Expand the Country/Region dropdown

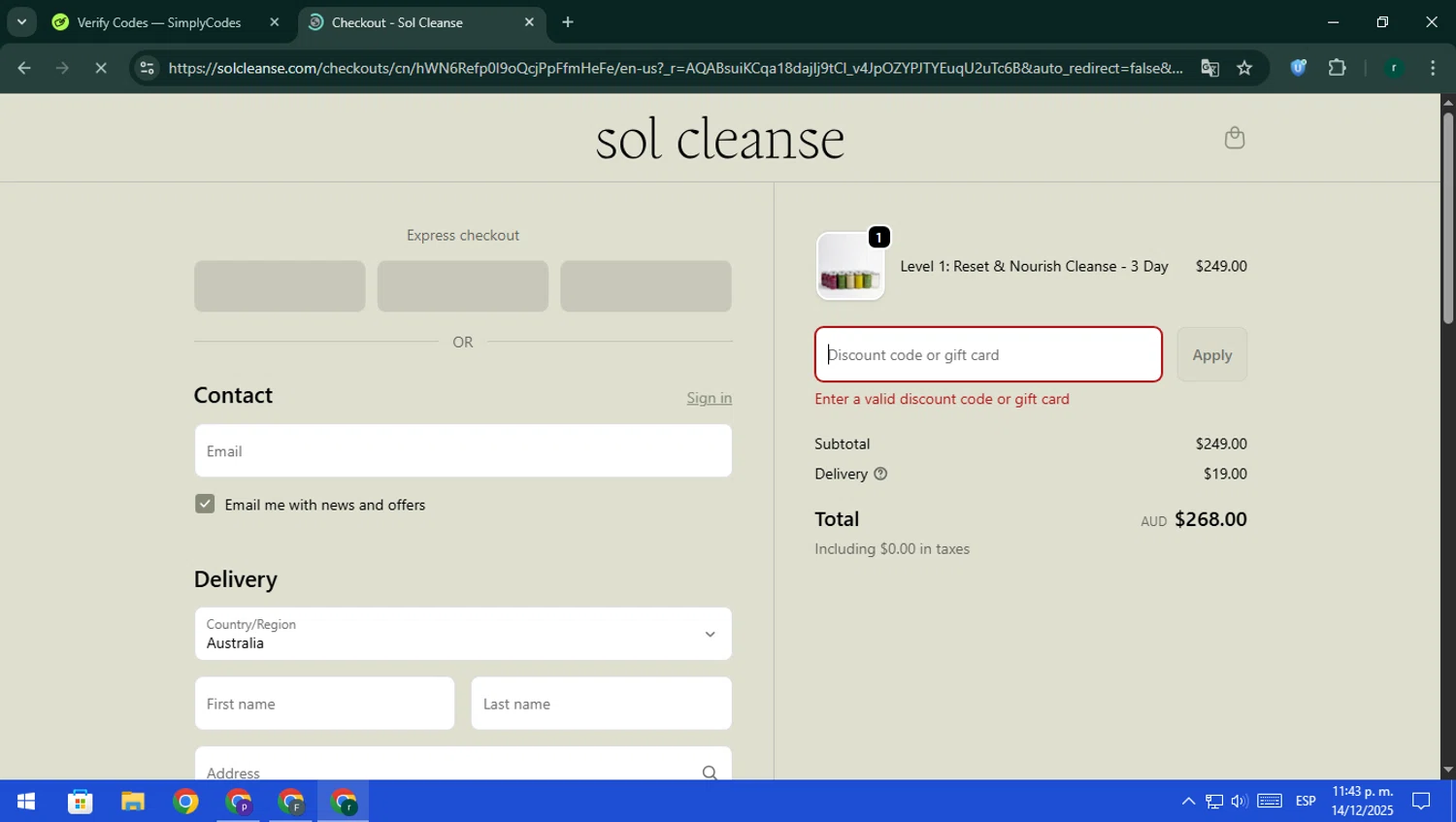point(463,634)
